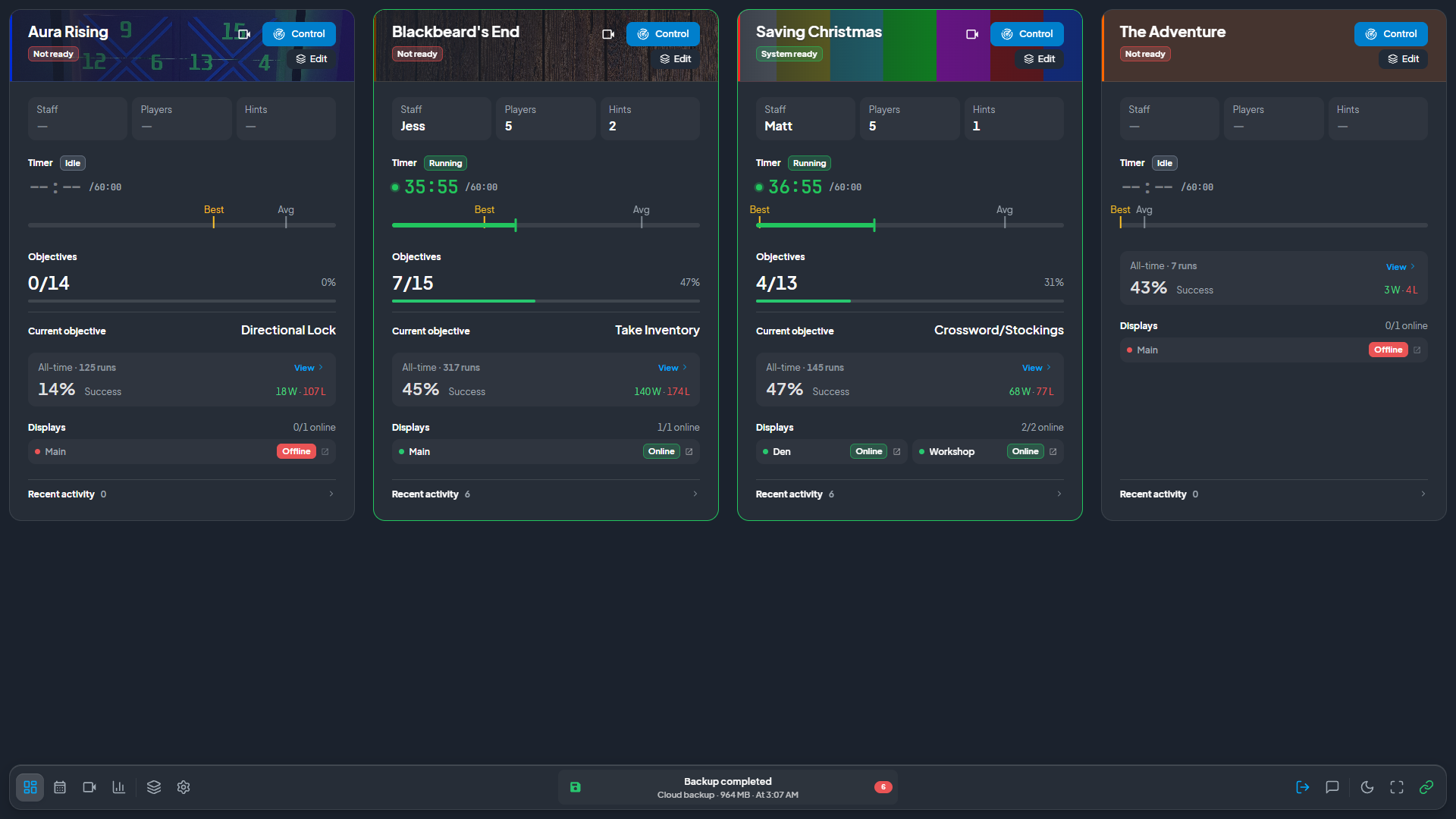Click Control button for The Adventure
This screenshot has height=819, width=1456.
pos(1391,34)
